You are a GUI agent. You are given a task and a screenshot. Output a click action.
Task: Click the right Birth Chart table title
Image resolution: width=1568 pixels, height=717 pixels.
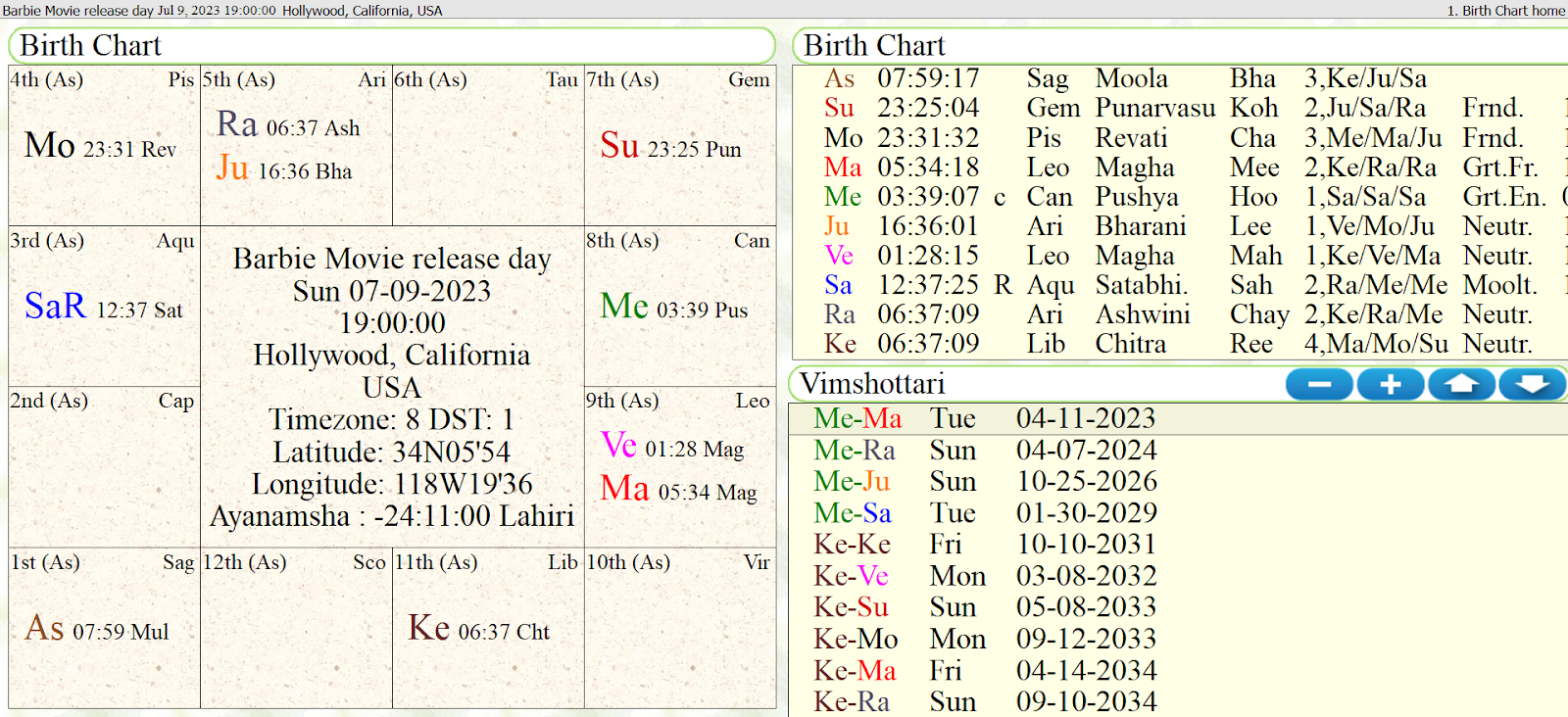click(x=874, y=46)
